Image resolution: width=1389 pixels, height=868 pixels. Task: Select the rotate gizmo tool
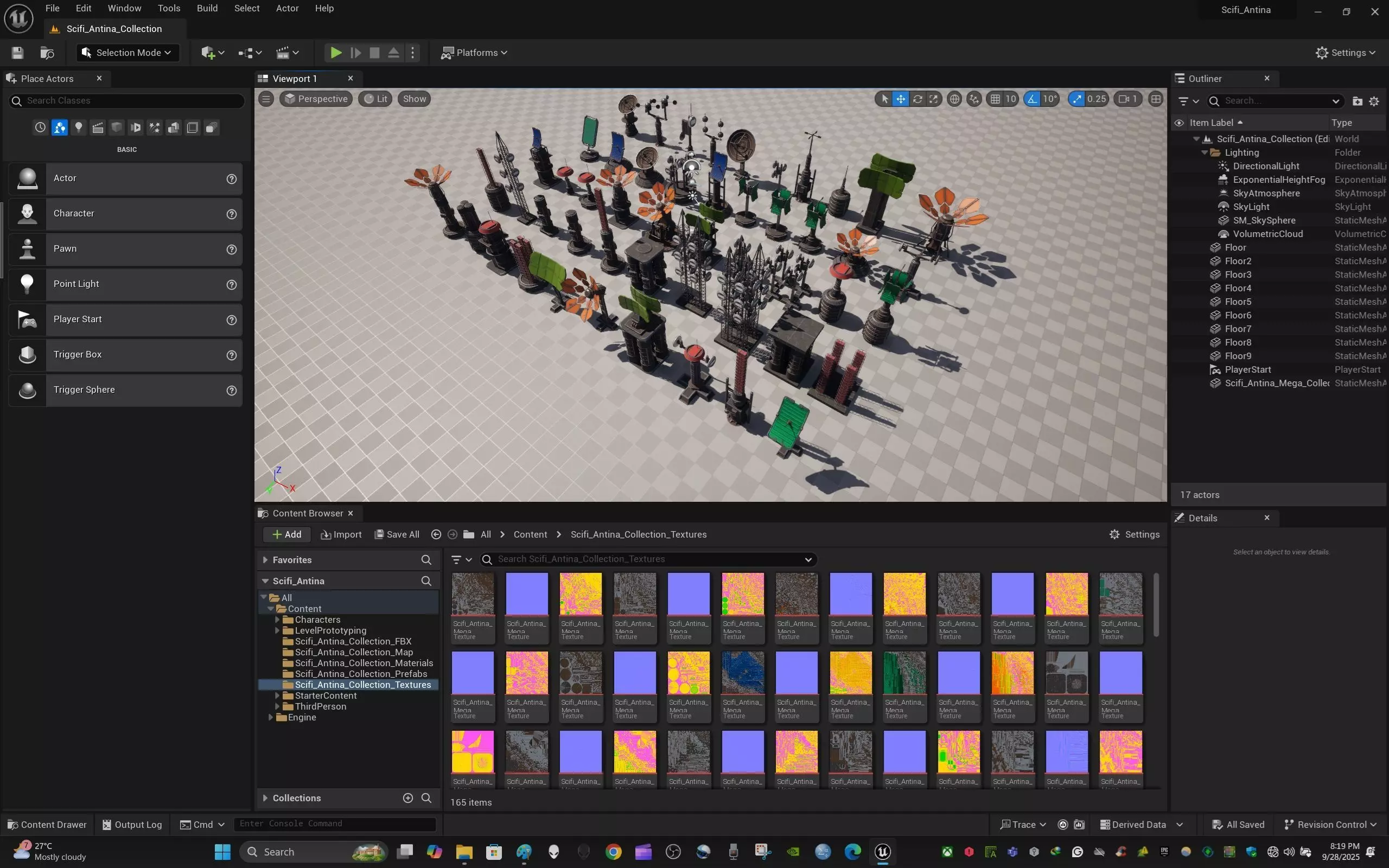point(917,99)
